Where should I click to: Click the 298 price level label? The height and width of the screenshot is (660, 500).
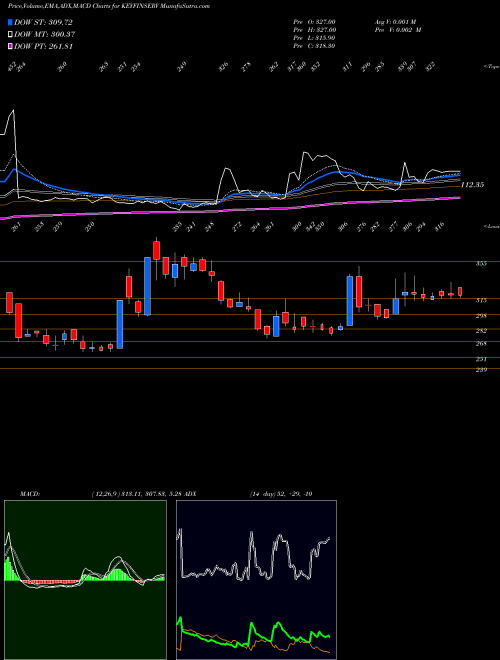[481, 316]
